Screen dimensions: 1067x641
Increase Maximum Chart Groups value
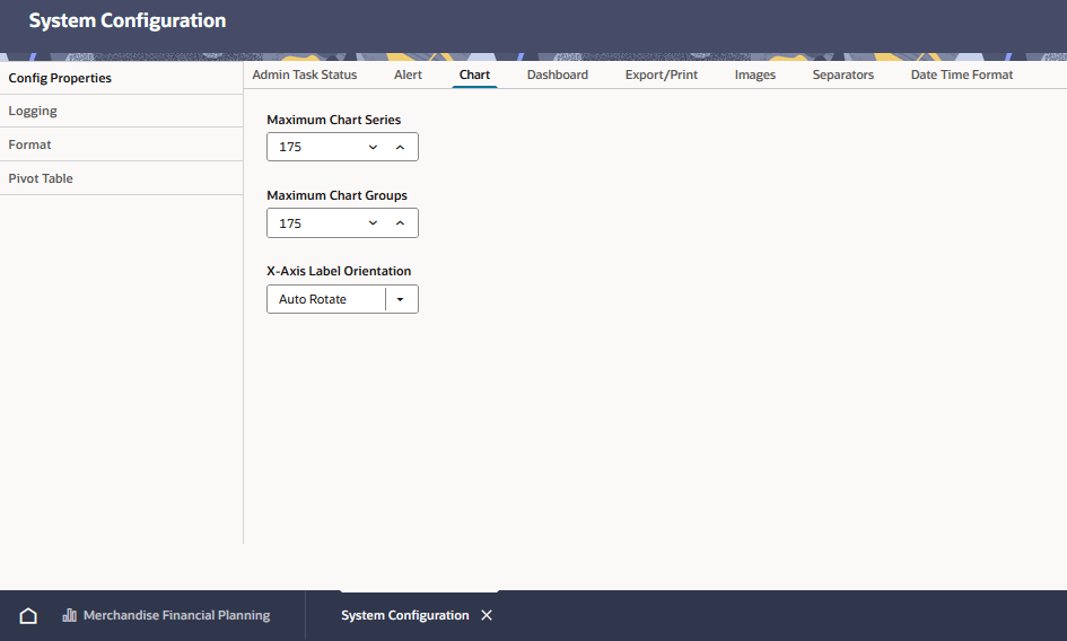click(400, 223)
